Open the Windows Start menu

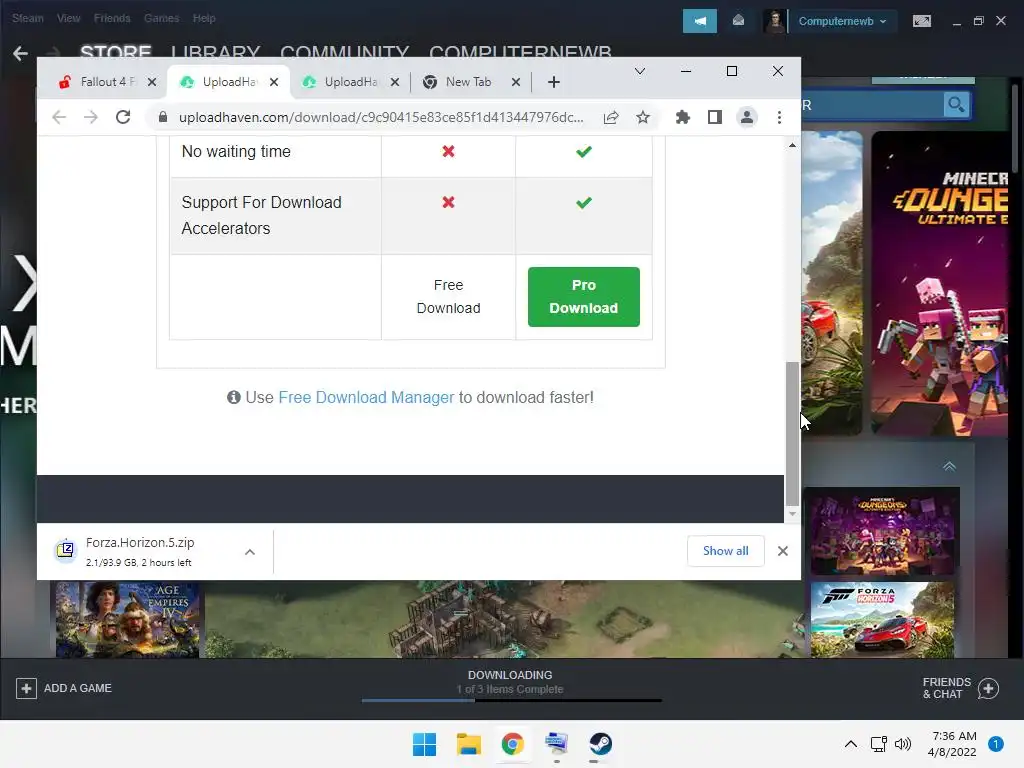(x=424, y=744)
